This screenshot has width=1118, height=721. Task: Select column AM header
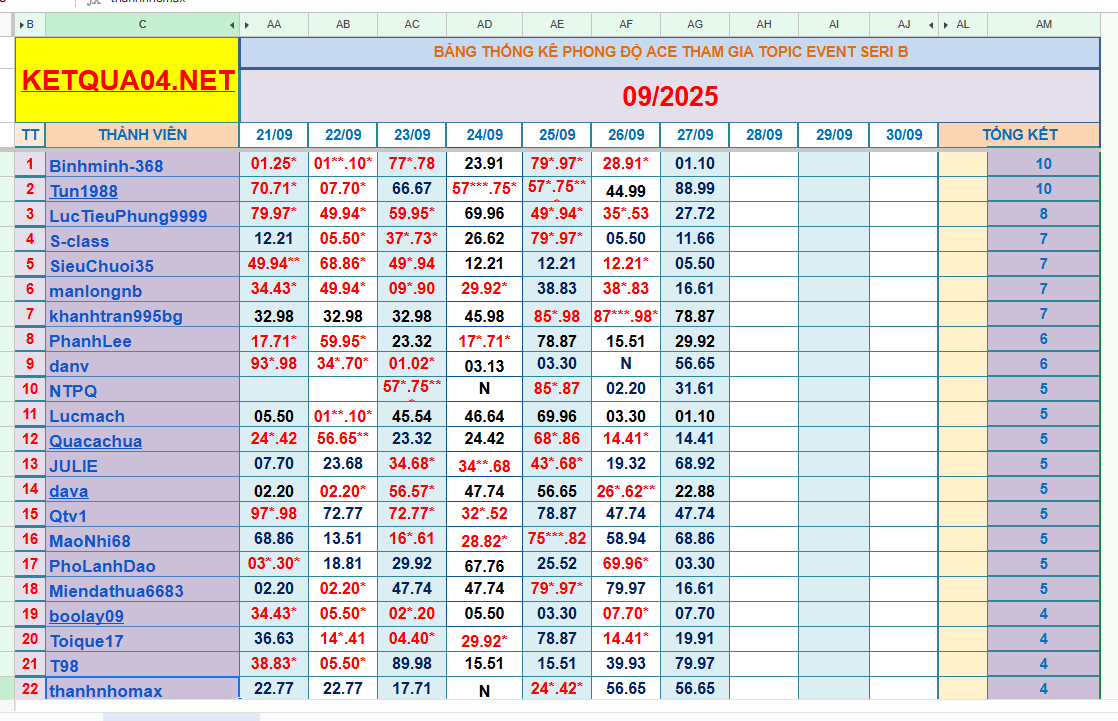coord(1043,24)
